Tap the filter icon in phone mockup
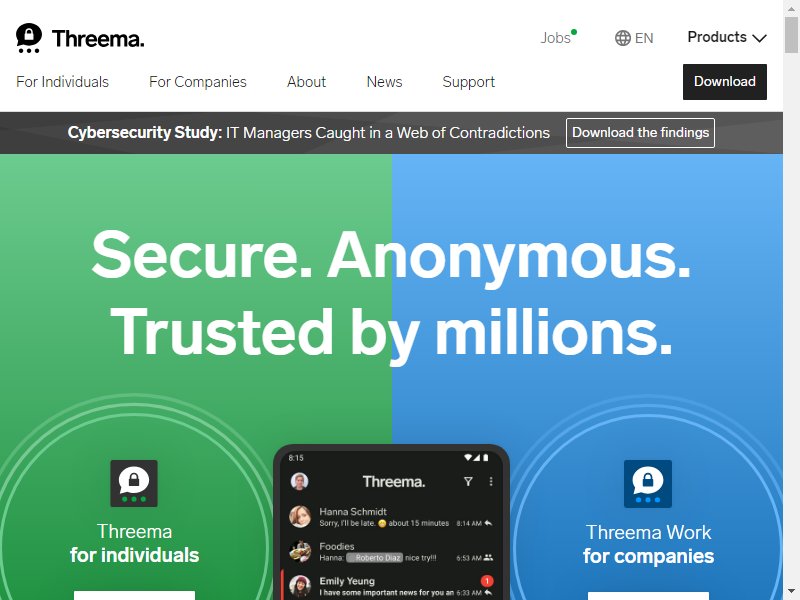The height and width of the screenshot is (600, 800). pyautogui.click(x=468, y=481)
